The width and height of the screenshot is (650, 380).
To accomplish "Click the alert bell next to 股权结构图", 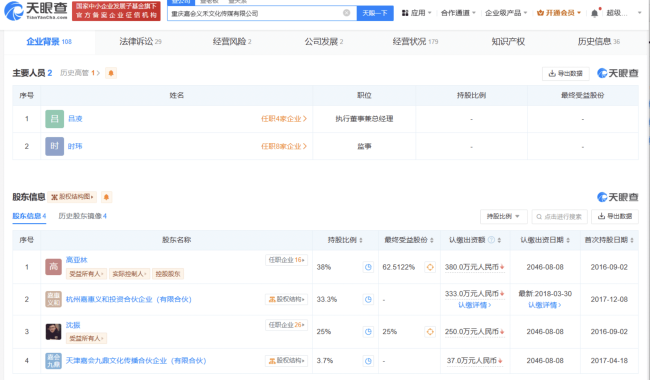I will (x=106, y=197).
